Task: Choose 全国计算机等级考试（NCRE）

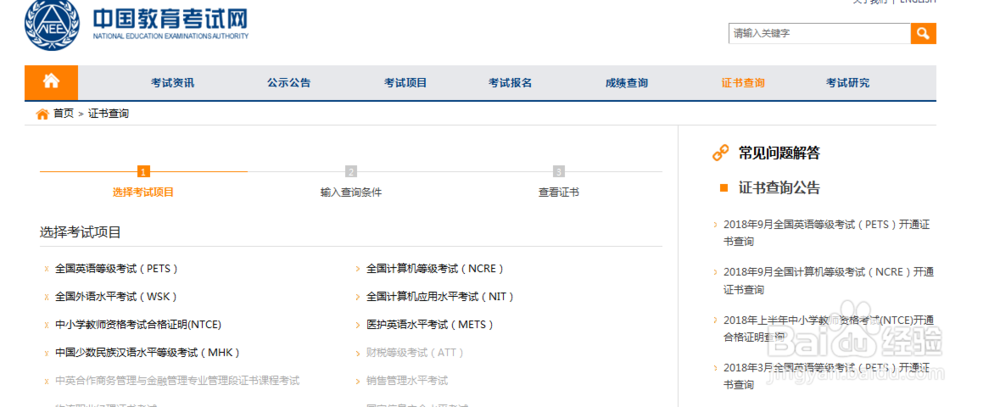Action: tap(436, 269)
